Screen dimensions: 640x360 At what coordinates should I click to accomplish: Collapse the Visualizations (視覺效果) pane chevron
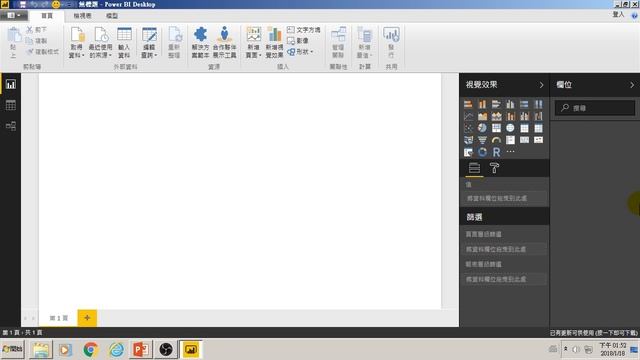pos(542,85)
